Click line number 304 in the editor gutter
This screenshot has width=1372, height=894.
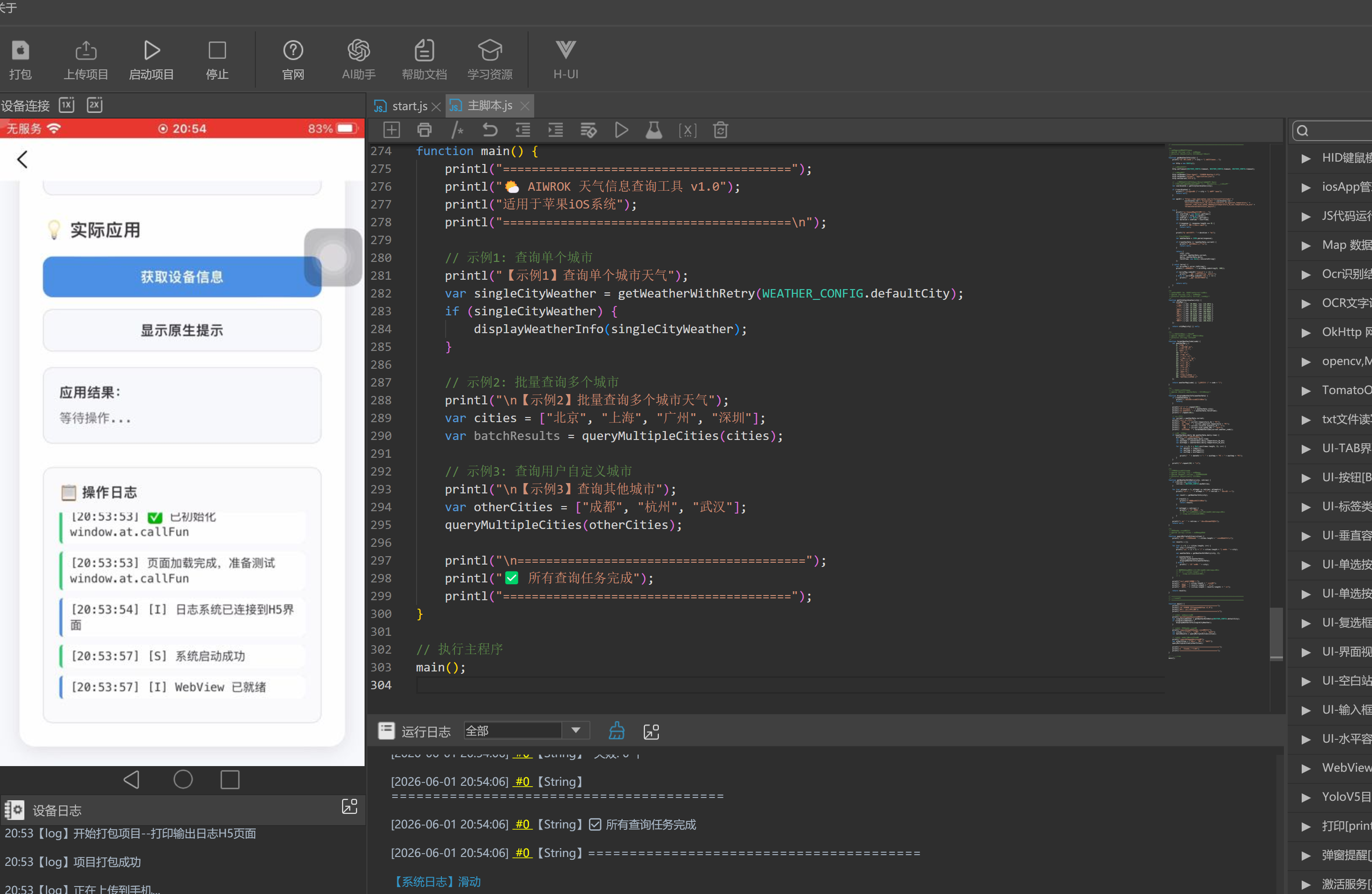pyautogui.click(x=381, y=685)
